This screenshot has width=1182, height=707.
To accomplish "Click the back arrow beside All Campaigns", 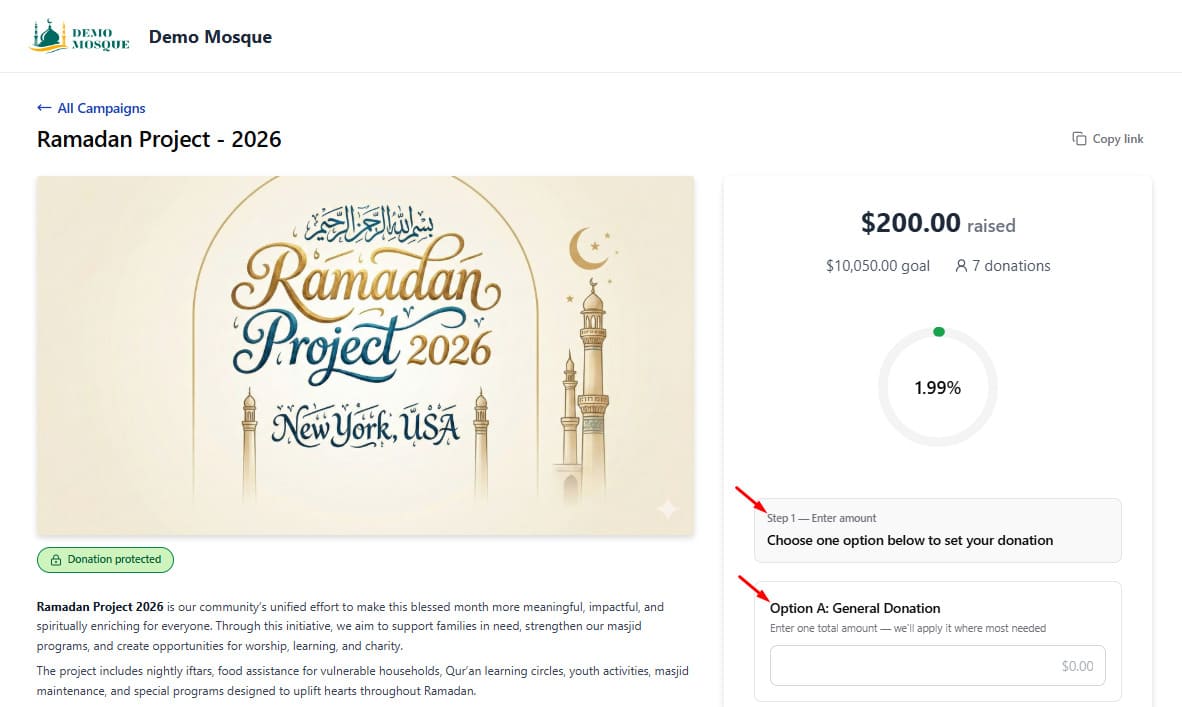I will pos(44,108).
